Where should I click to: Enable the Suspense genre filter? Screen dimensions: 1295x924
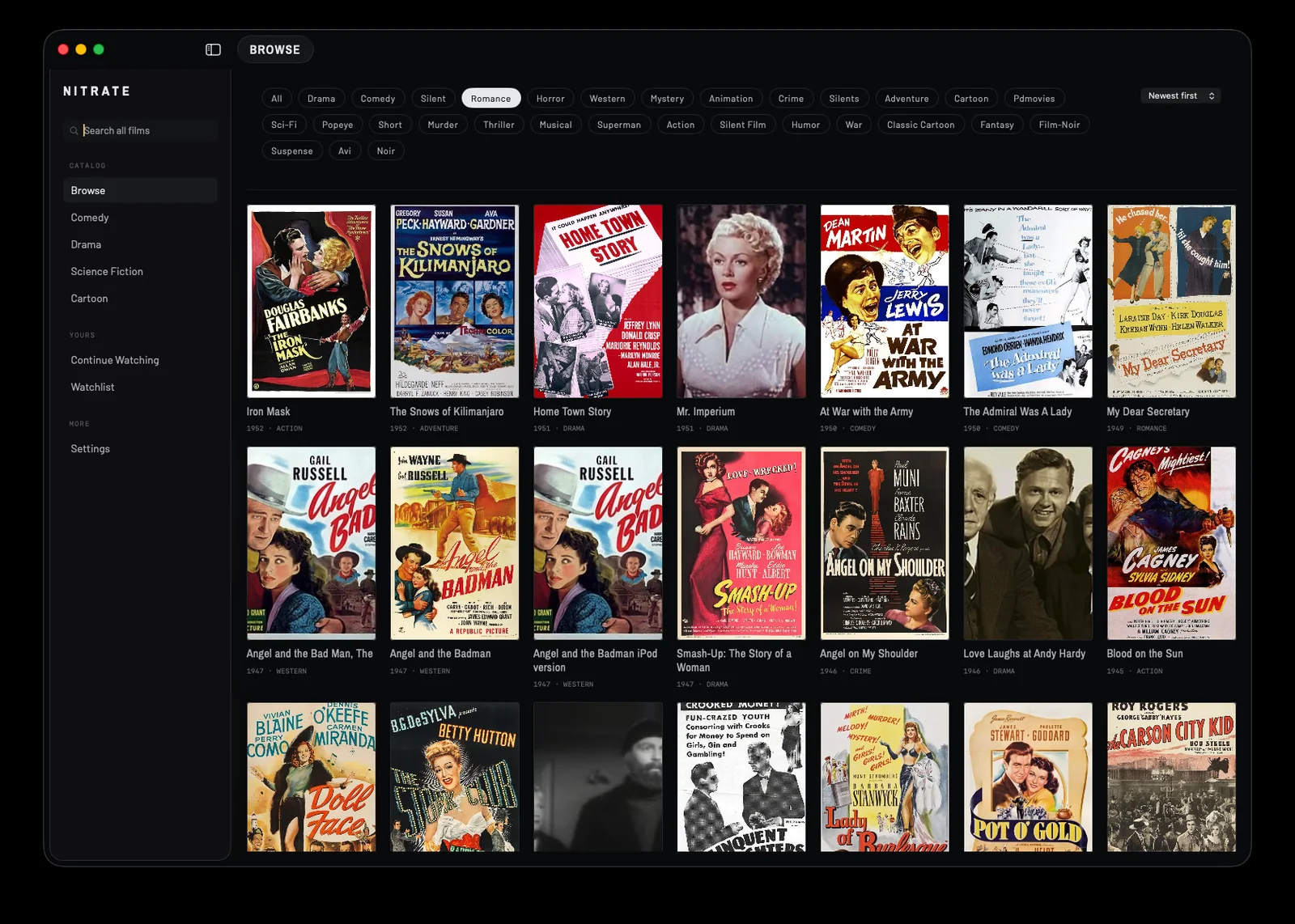pos(292,151)
